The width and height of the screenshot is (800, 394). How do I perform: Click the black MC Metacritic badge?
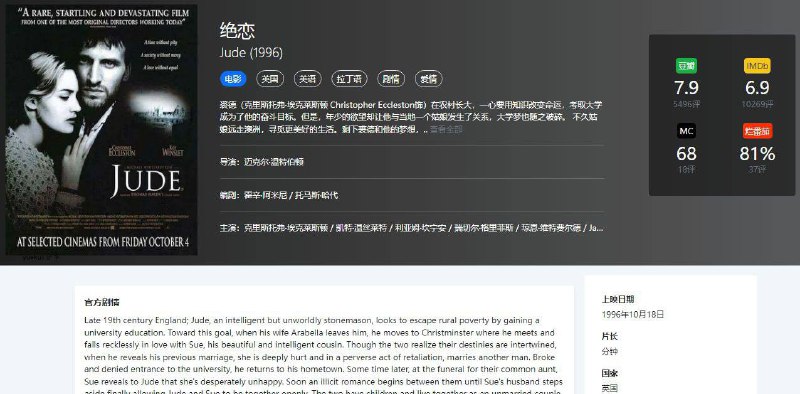click(x=686, y=131)
